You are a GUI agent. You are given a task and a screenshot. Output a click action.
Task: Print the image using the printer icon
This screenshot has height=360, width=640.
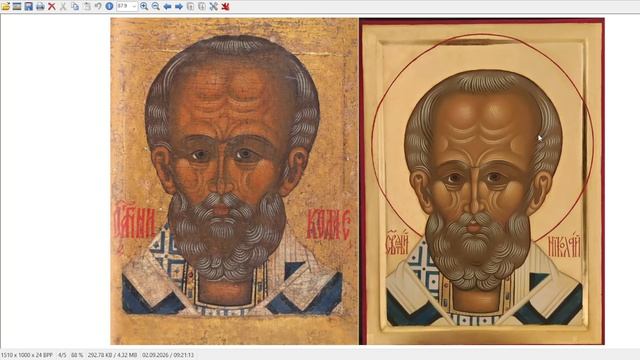click(x=40, y=6)
